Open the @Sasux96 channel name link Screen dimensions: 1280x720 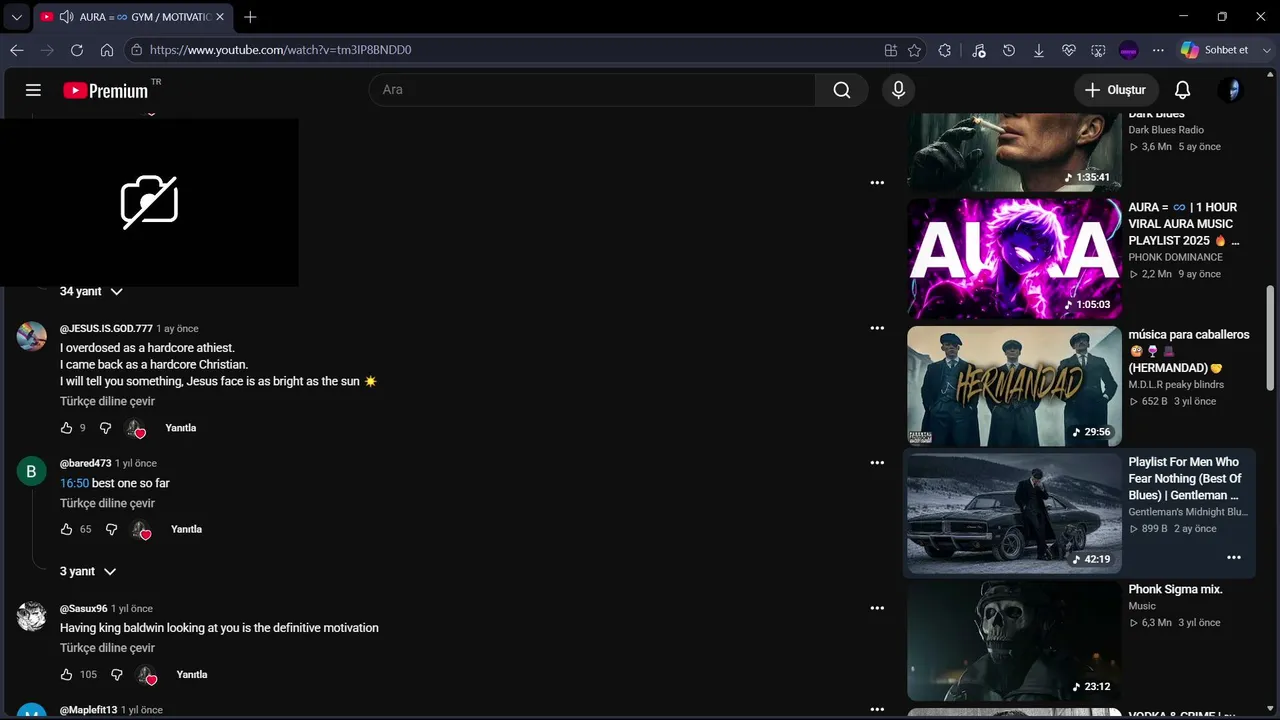(83, 608)
